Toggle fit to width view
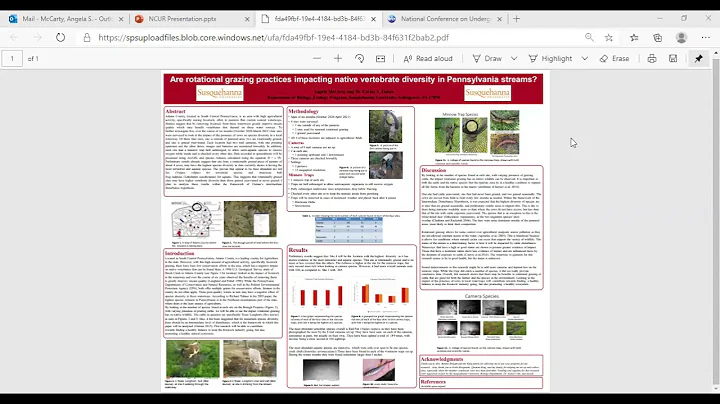The height and width of the screenshot is (404, 720). [381, 59]
